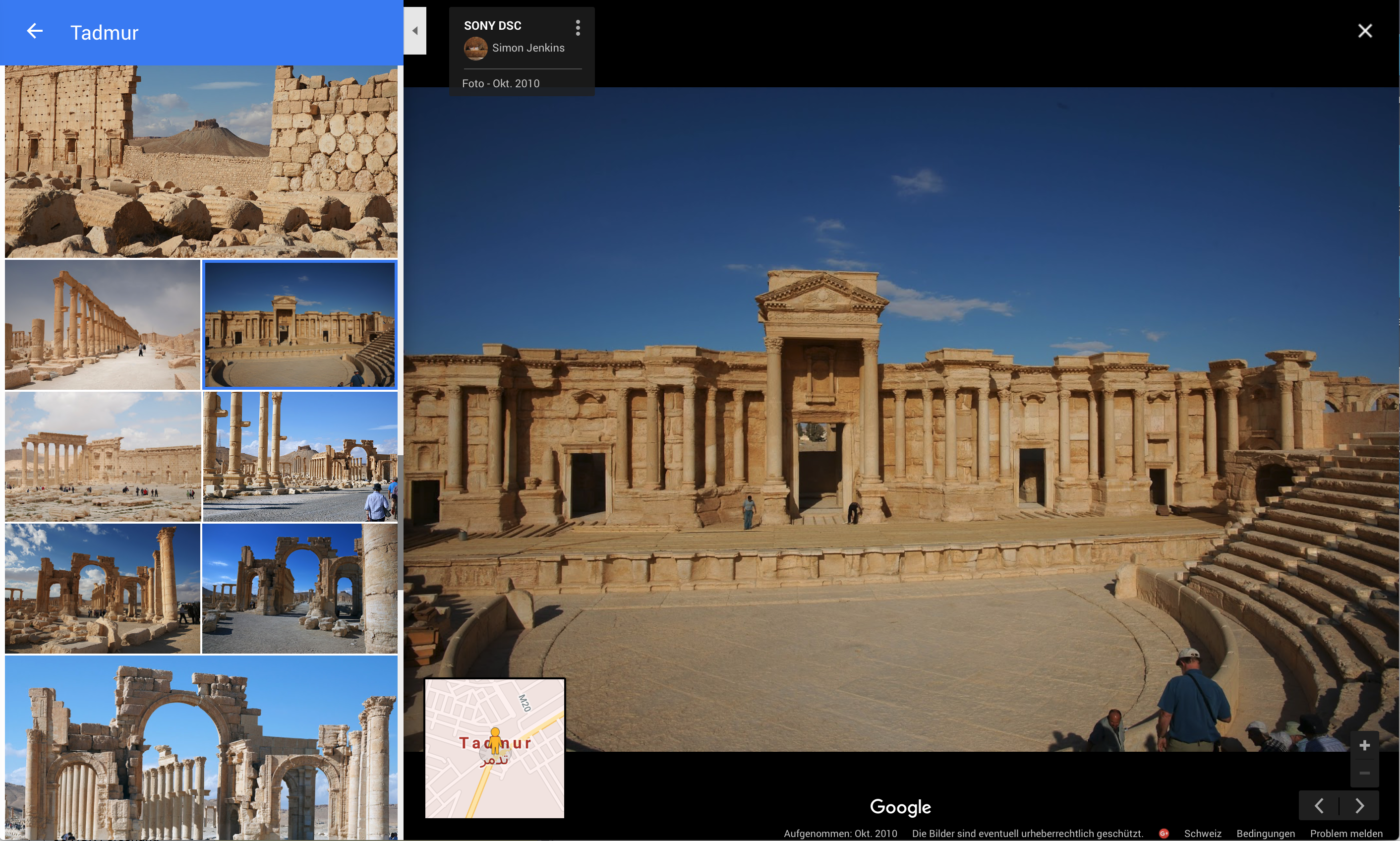Click the back arrow next to Tadmur
The width and height of the screenshot is (1400, 841).
point(35,31)
